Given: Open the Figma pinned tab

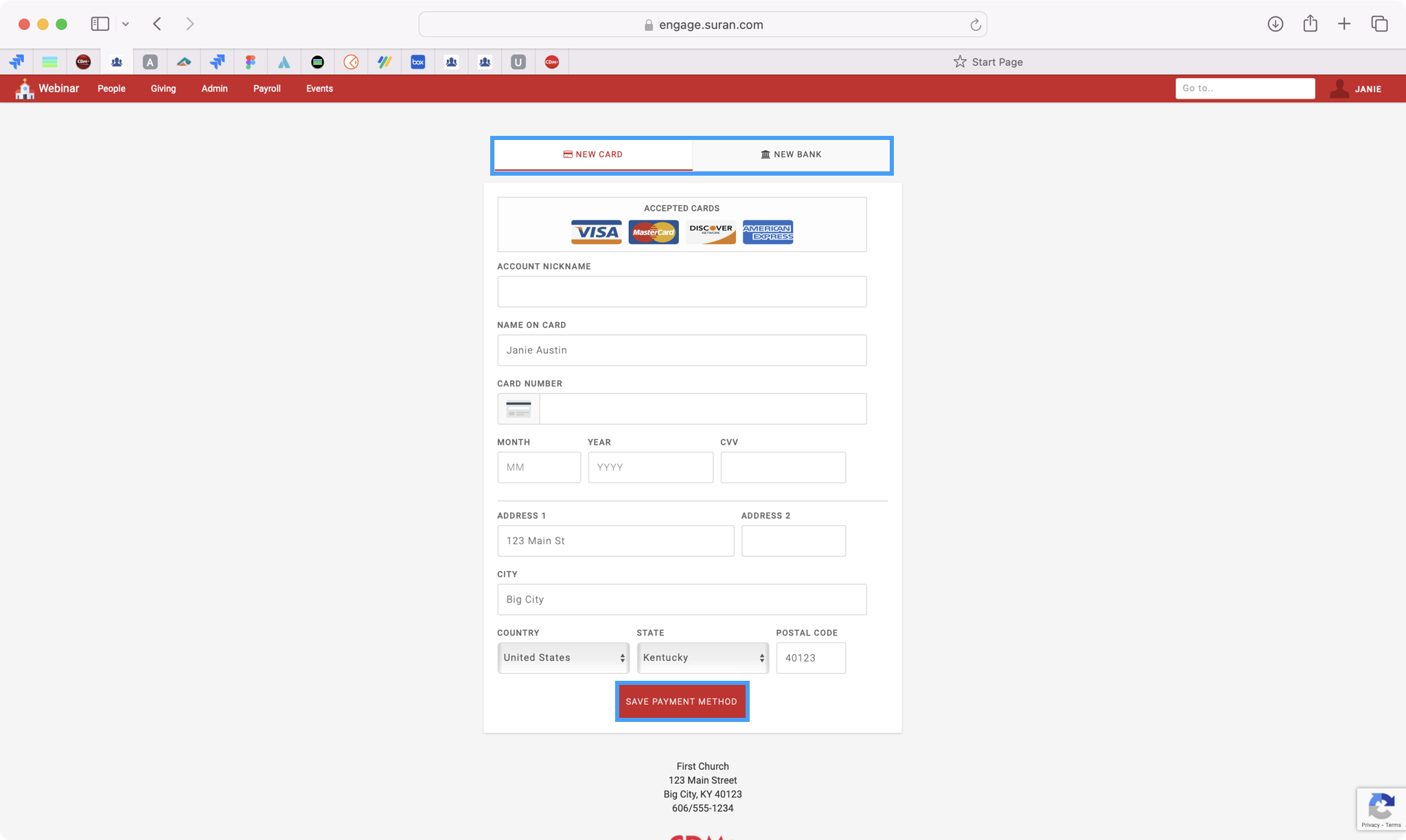Looking at the screenshot, I should click(x=250, y=62).
